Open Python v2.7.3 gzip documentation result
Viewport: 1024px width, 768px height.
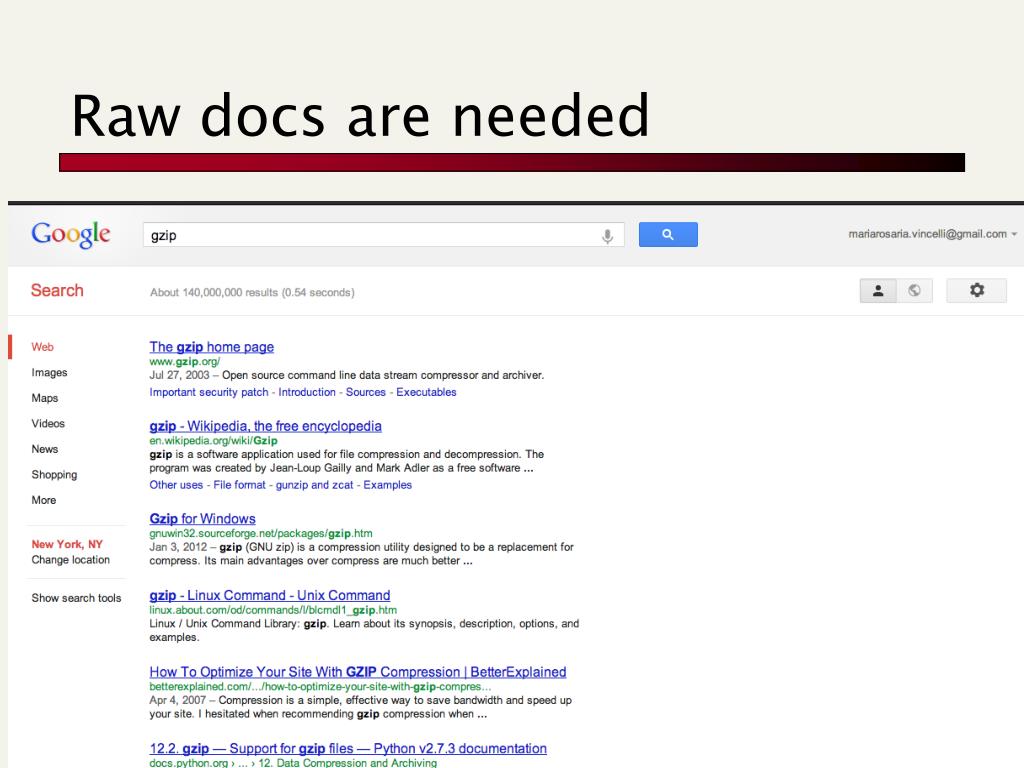pos(348,748)
